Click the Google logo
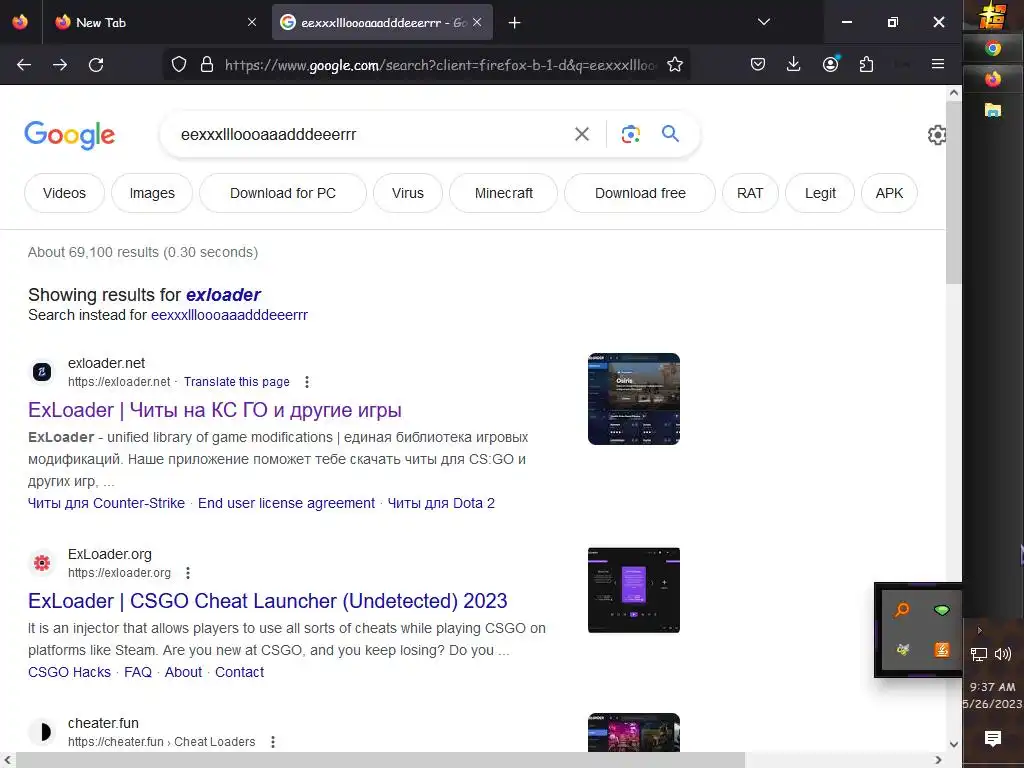 70,135
